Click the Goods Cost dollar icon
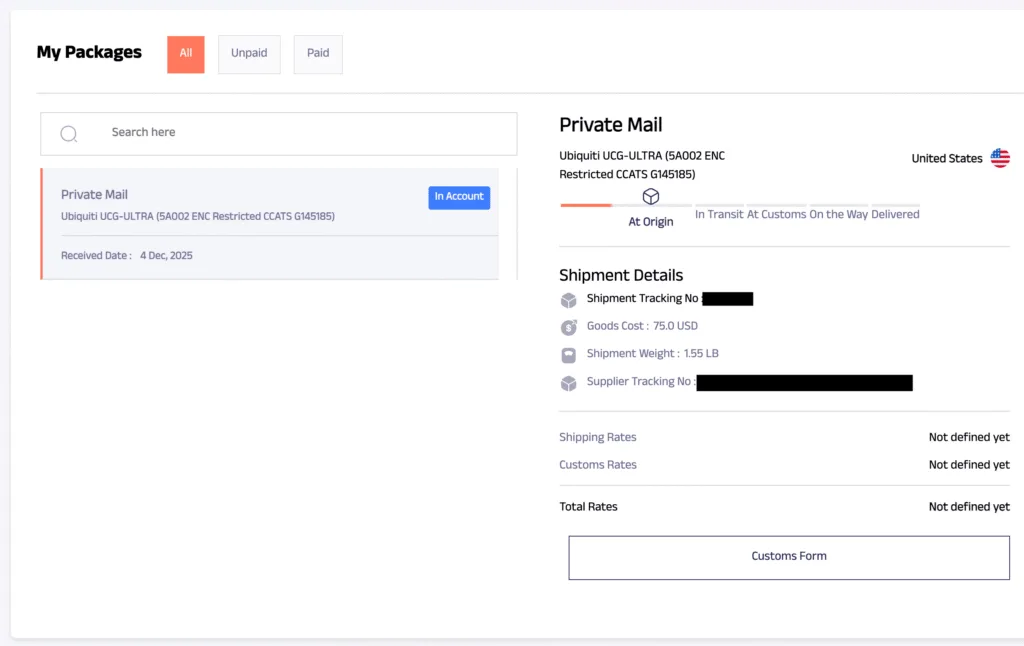 [569, 327]
